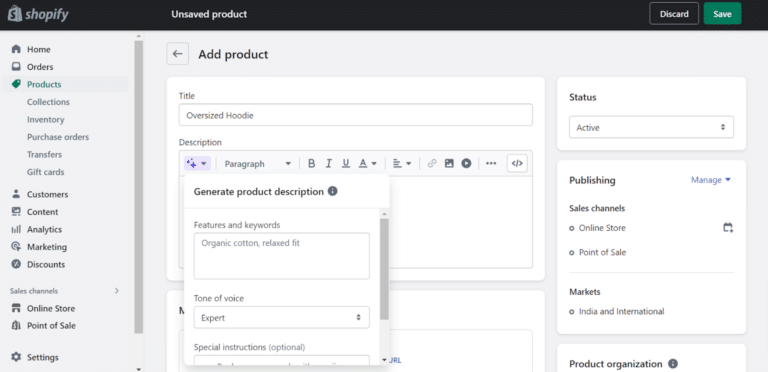Image resolution: width=768 pixels, height=372 pixels.
Task: Click the Settings gear icon
Action: click(16, 357)
